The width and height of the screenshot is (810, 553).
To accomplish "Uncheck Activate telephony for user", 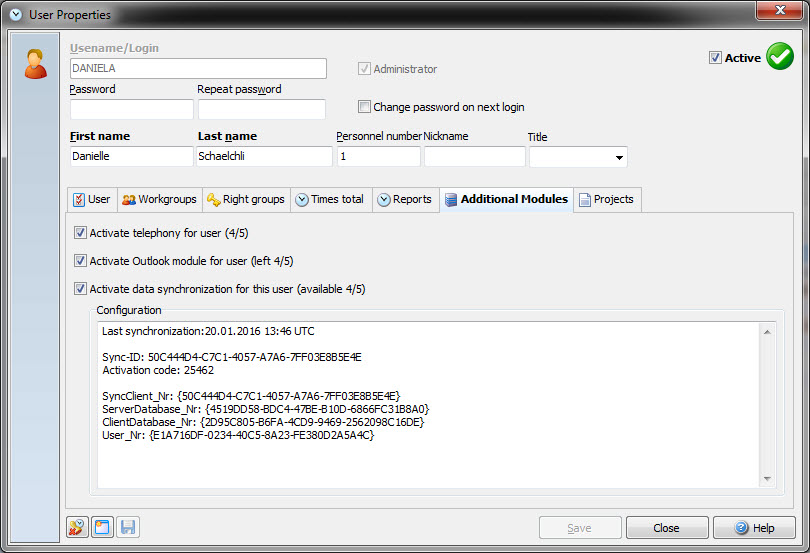I will click(81, 233).
